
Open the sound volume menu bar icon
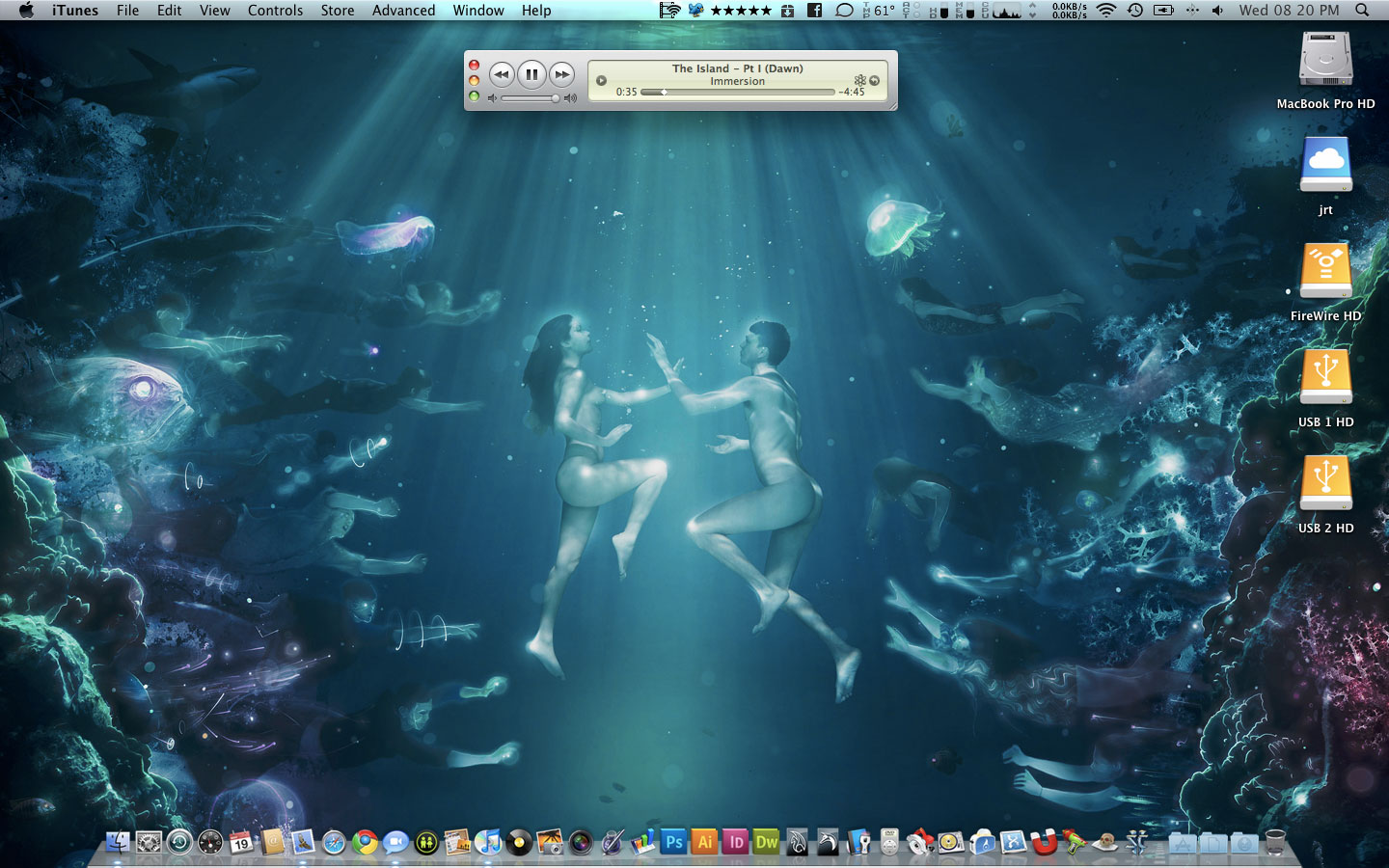pos(1217,11)
